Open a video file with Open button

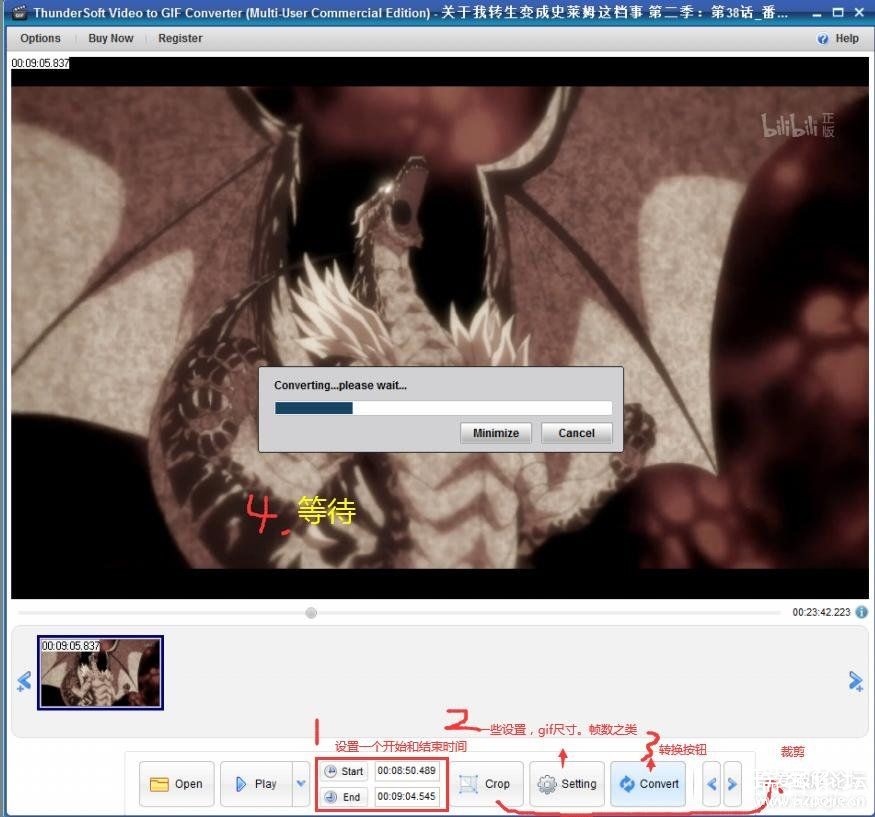click(x=176, y=784)
